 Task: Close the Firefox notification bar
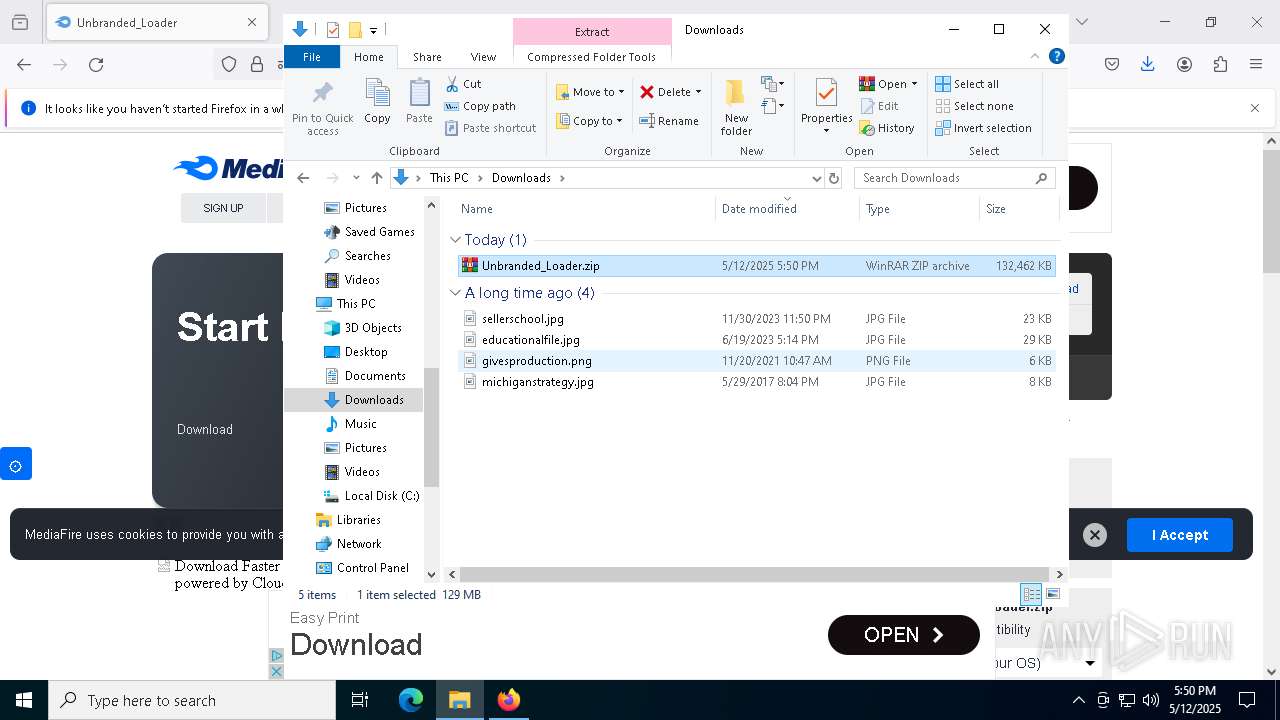coord(1255,108)
